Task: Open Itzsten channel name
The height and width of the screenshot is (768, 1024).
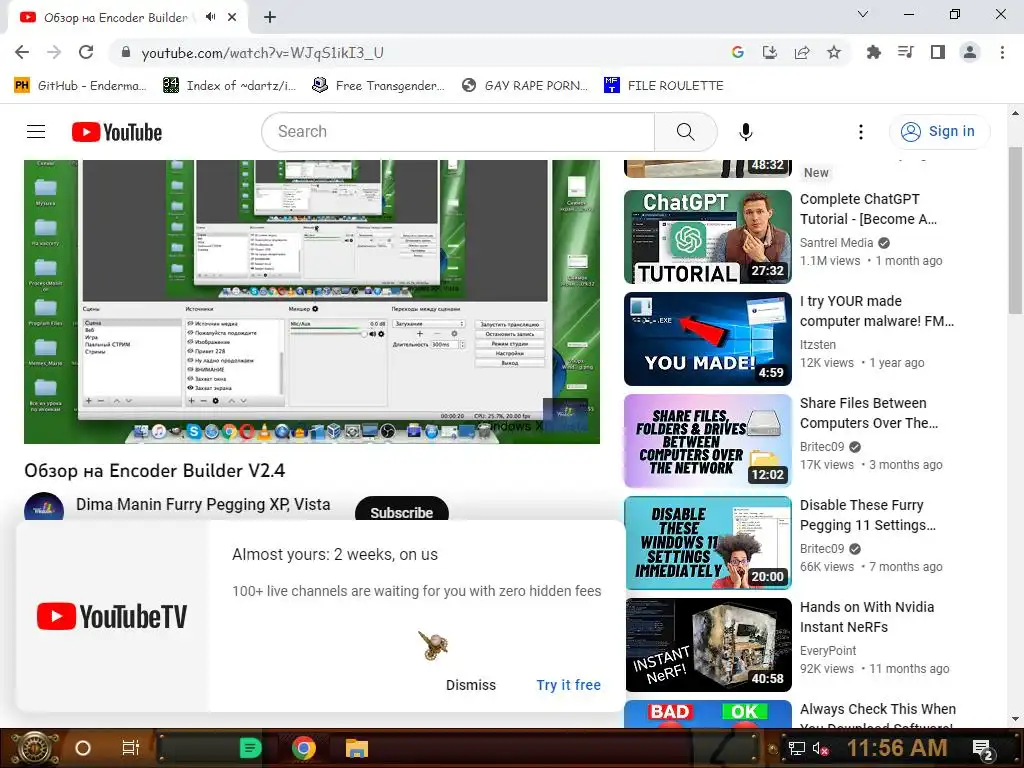Action: click(818, 345)
